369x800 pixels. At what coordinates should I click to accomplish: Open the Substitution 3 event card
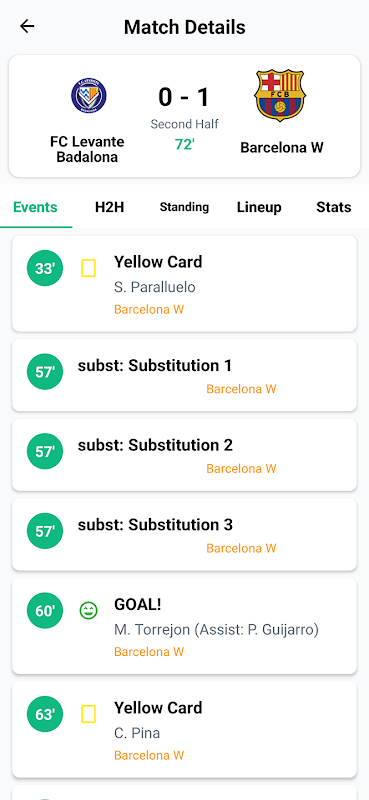pos(184,534)
